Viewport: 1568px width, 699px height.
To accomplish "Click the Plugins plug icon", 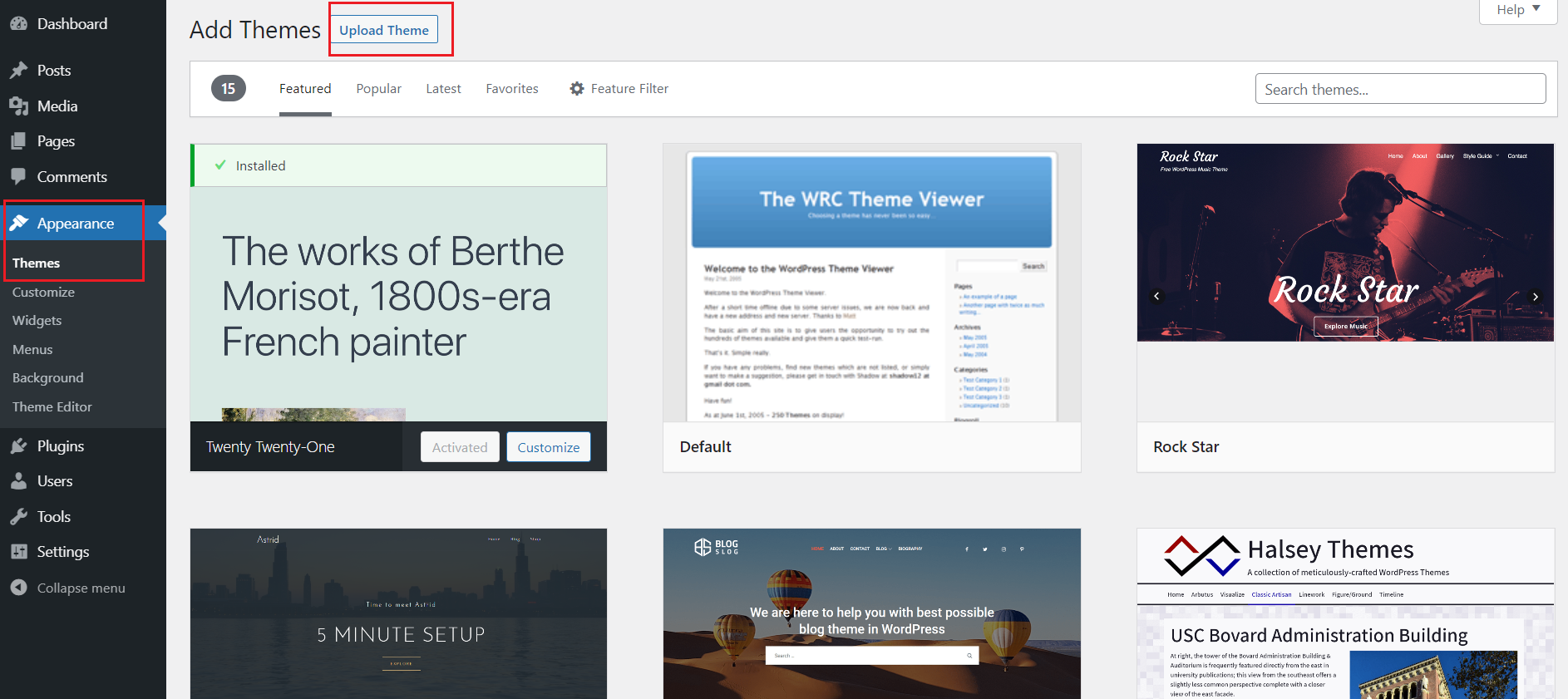I will [x=18, y=446].
